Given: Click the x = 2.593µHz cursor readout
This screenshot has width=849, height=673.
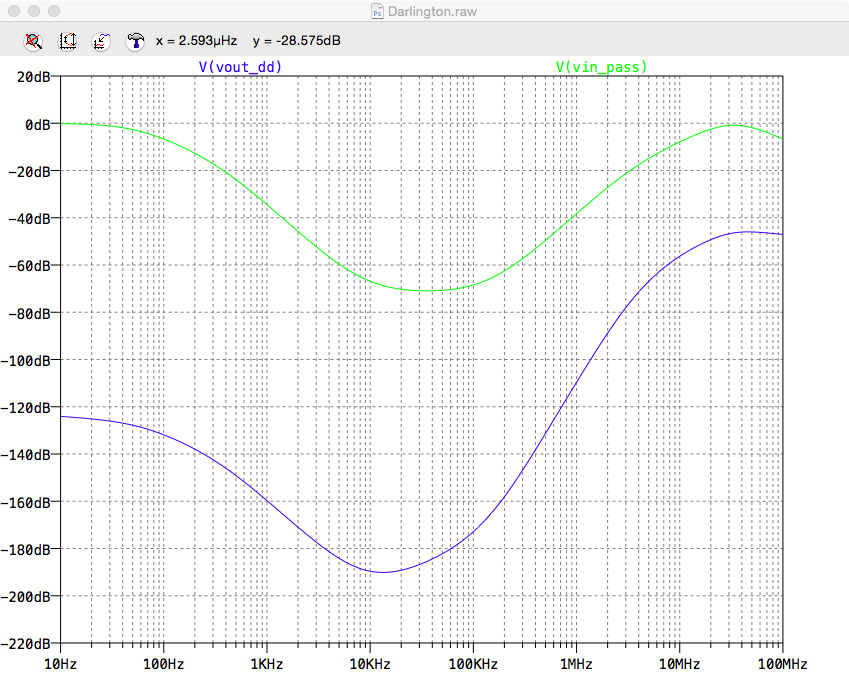Looking at the screenshot, I should pos(197,41).
